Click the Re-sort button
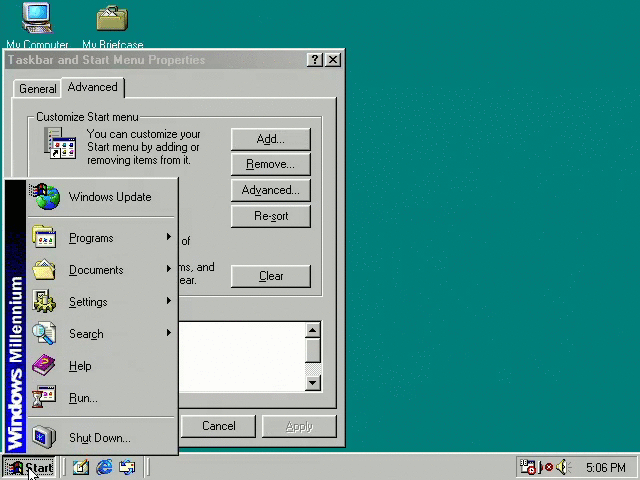640x480 pixels. point(271,216)
